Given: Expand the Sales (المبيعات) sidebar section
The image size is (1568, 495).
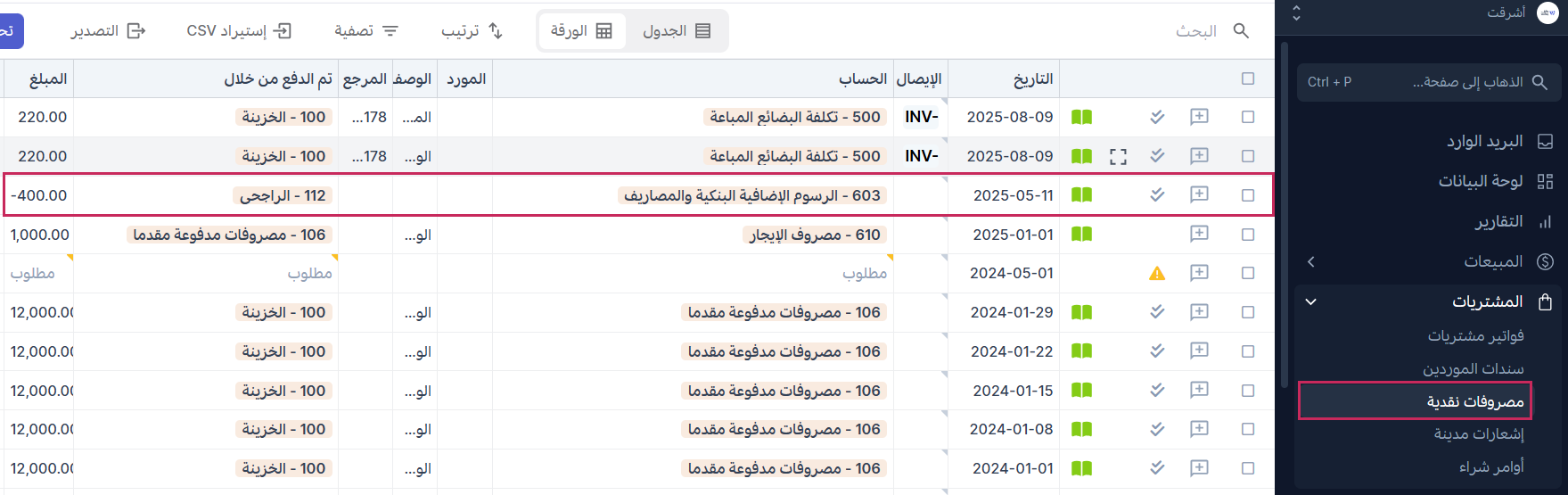Looking at the screenshot, I should (1310, 262).
